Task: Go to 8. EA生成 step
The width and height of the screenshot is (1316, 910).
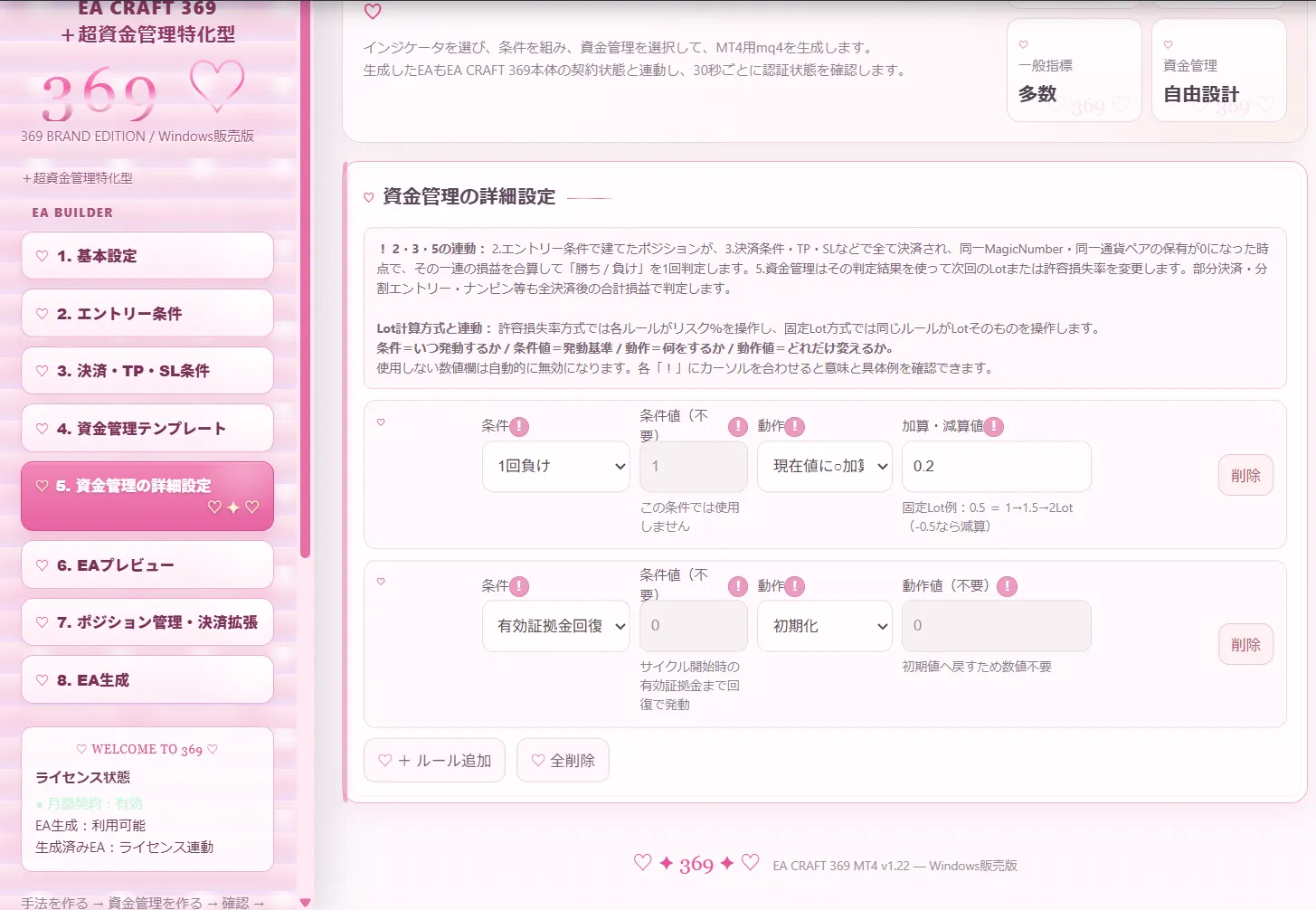Action: [147, 680]
